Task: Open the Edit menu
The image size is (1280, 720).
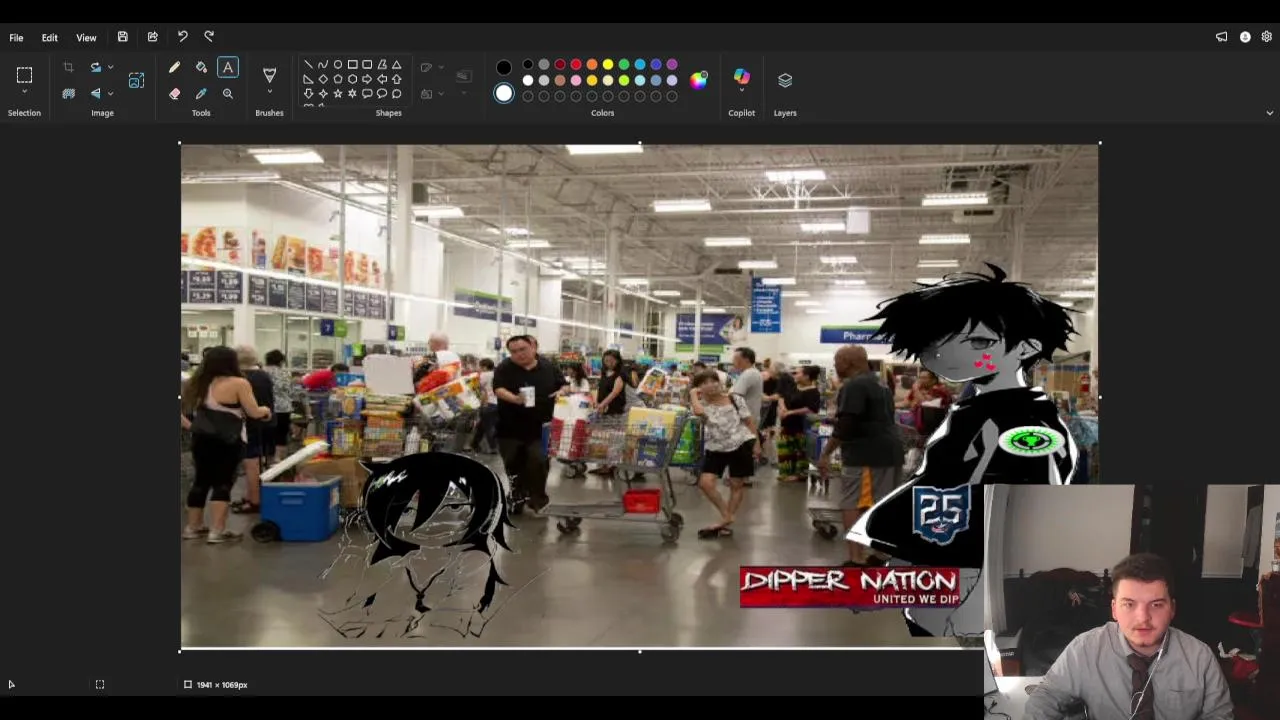Action: point(49,38)
